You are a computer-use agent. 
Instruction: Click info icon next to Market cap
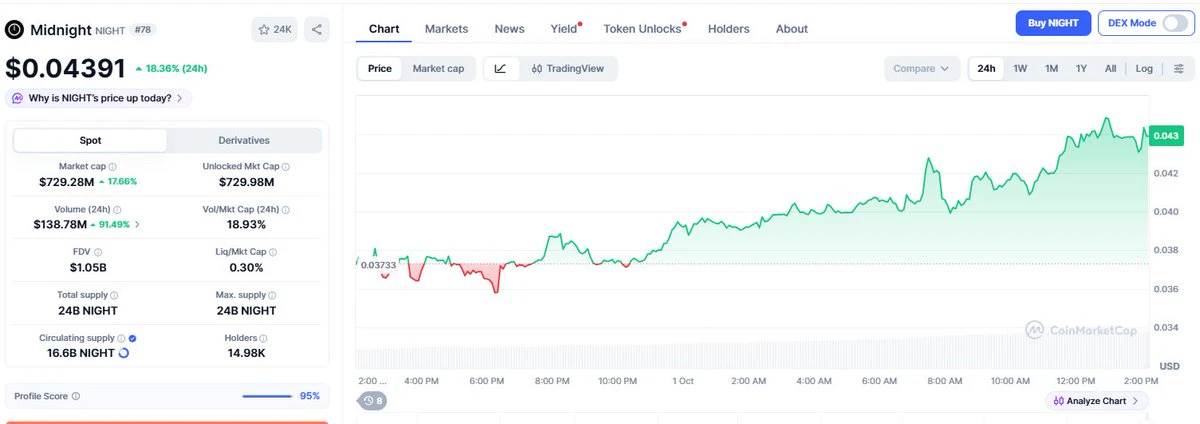click(x=112, y=167)
